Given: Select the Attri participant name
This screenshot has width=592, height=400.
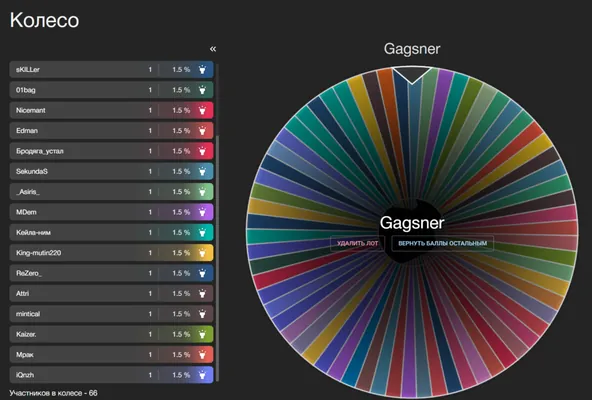Looking at the screenshot, I should (23, 293).
